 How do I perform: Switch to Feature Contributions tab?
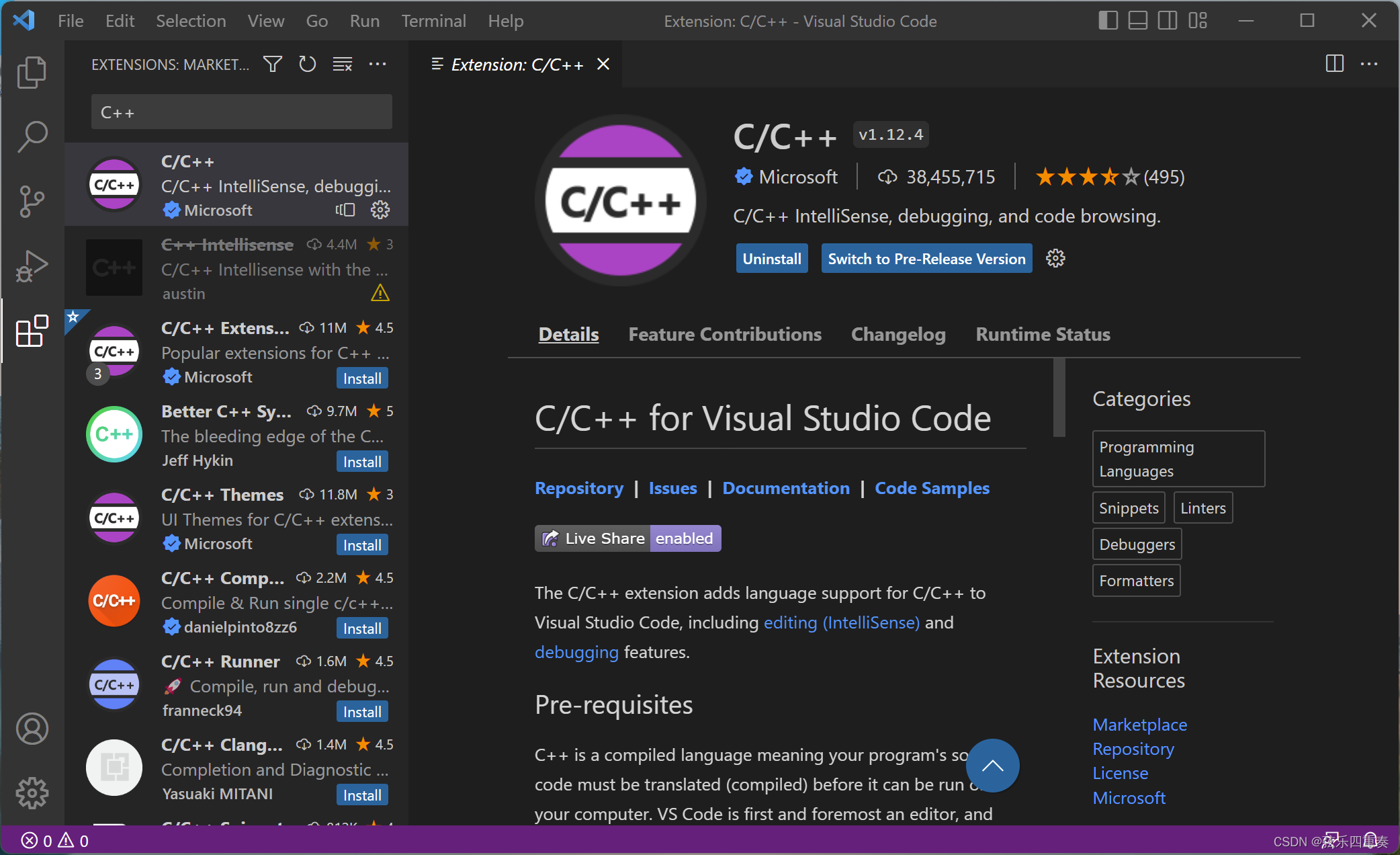(x=724, y=334)
